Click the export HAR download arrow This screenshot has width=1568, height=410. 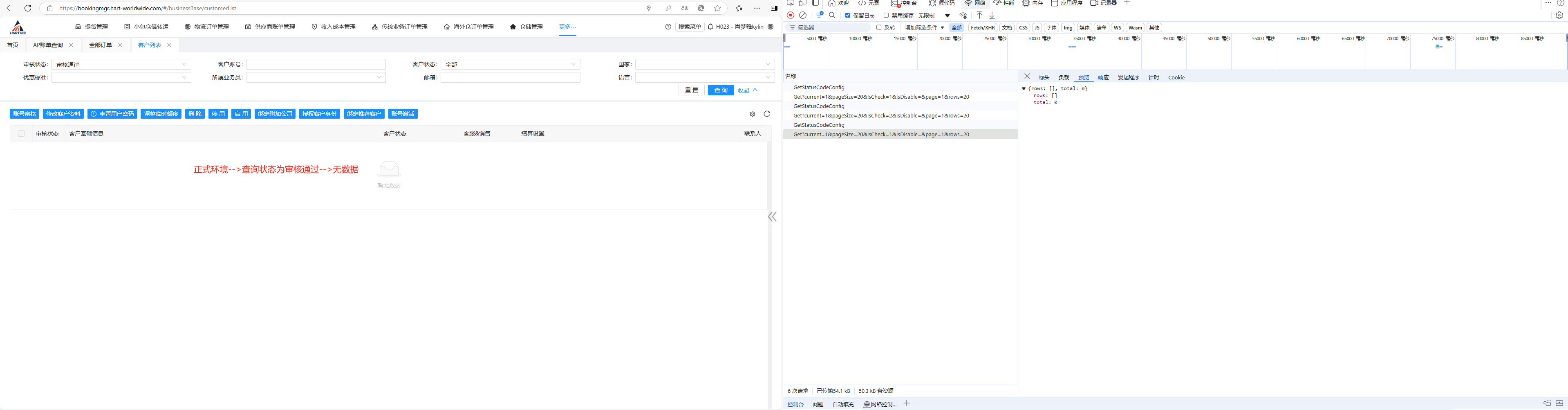[x=992, y=15]
